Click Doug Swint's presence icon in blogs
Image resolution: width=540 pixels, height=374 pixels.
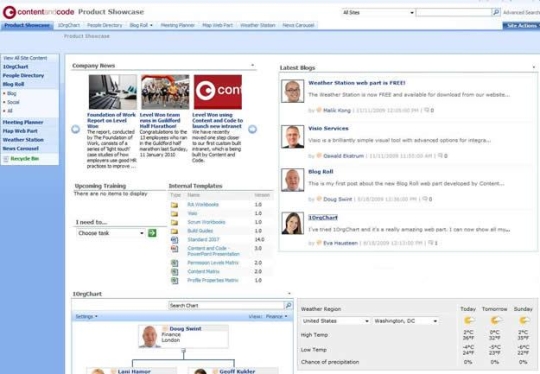[319, 199]
